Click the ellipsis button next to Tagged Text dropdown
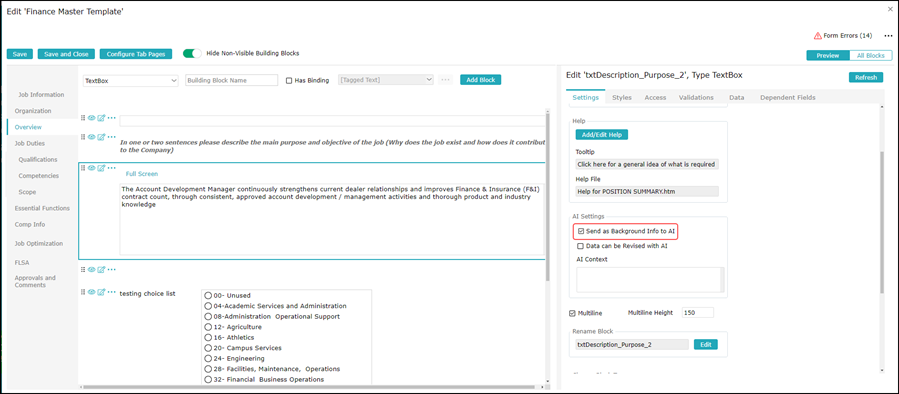 445,80
